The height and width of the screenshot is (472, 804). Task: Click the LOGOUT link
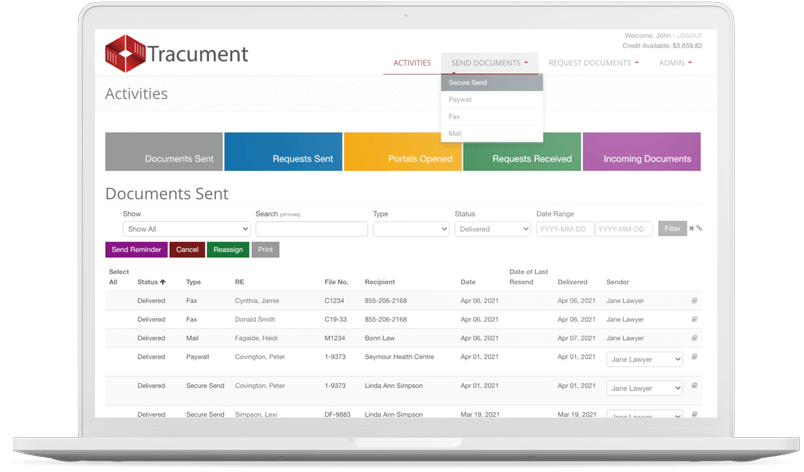(x=689, y=35)
